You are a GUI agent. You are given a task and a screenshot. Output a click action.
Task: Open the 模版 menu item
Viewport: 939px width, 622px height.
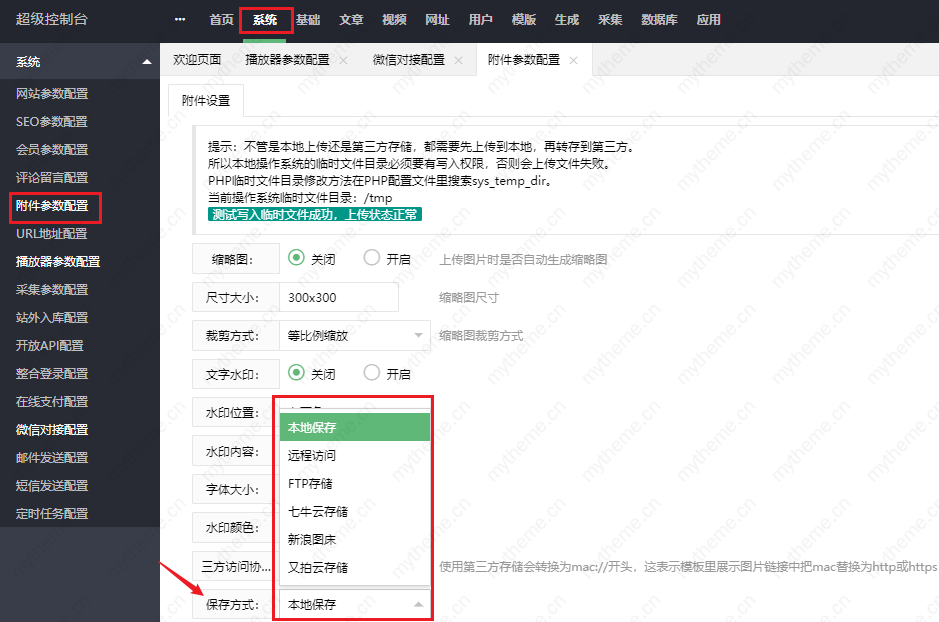pos(523,18)
